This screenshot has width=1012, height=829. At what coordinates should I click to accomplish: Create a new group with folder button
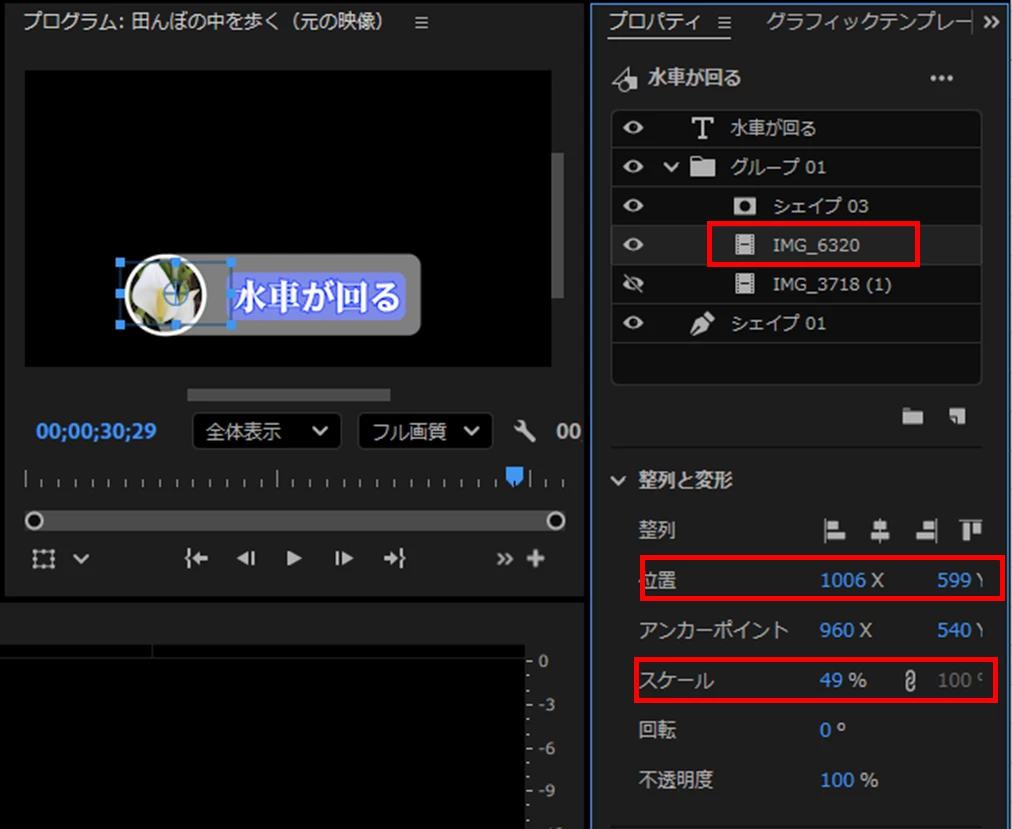pos(913,416)
